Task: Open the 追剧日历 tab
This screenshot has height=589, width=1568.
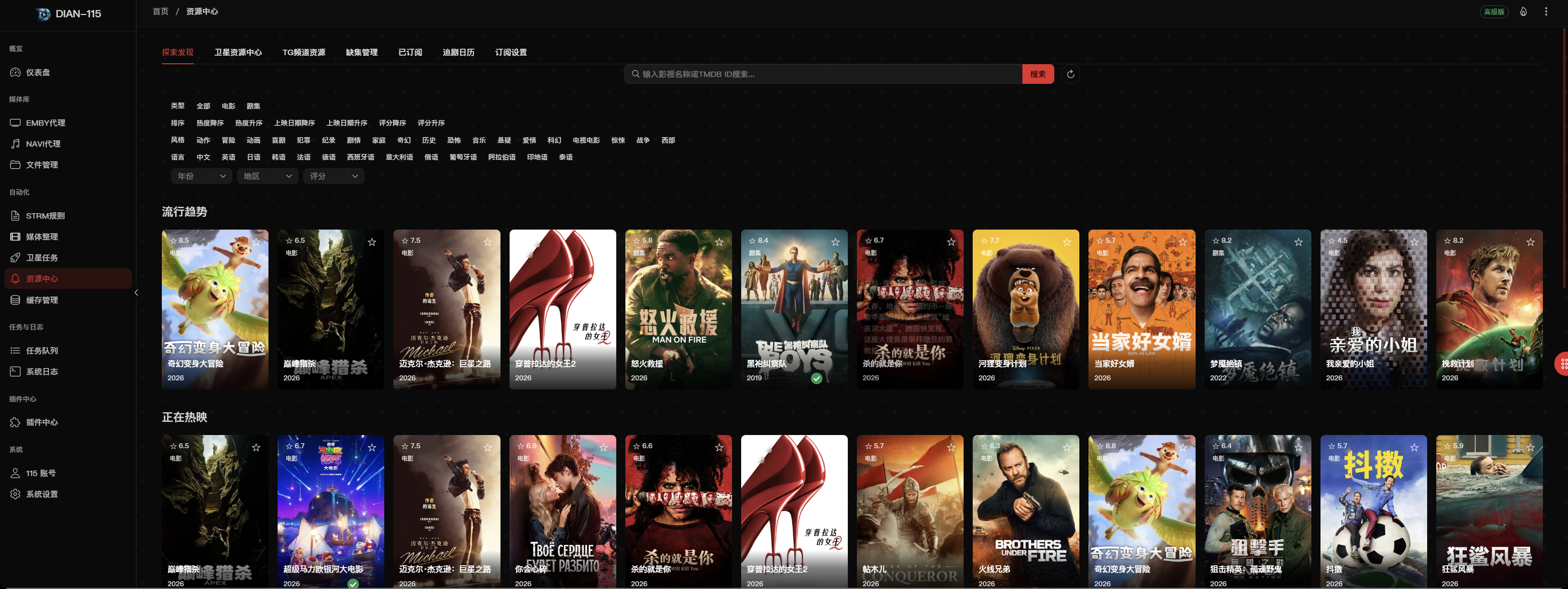Action: [x=459, y=52]
